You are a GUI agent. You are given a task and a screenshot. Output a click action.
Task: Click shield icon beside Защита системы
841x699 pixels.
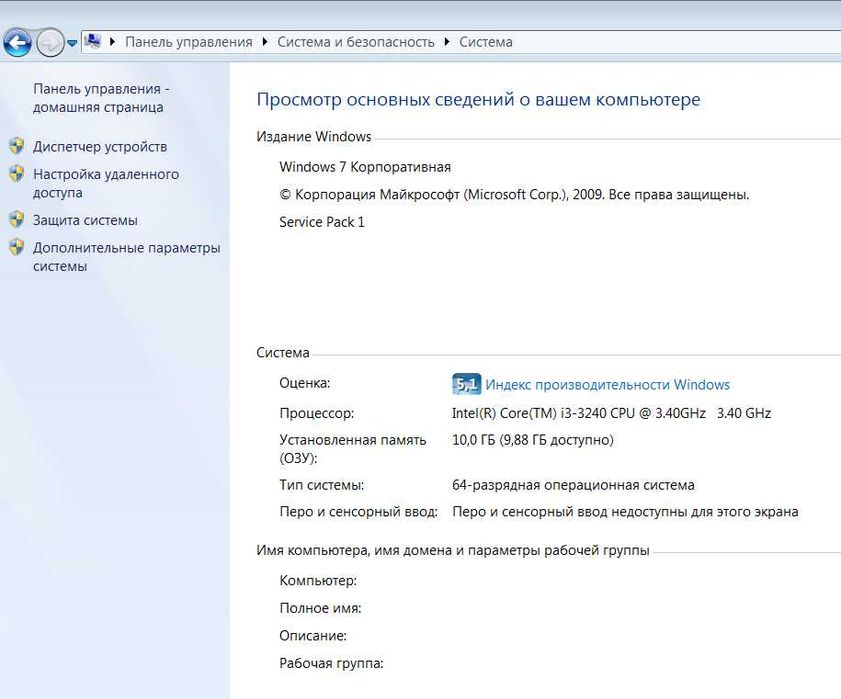click(17, 219)
